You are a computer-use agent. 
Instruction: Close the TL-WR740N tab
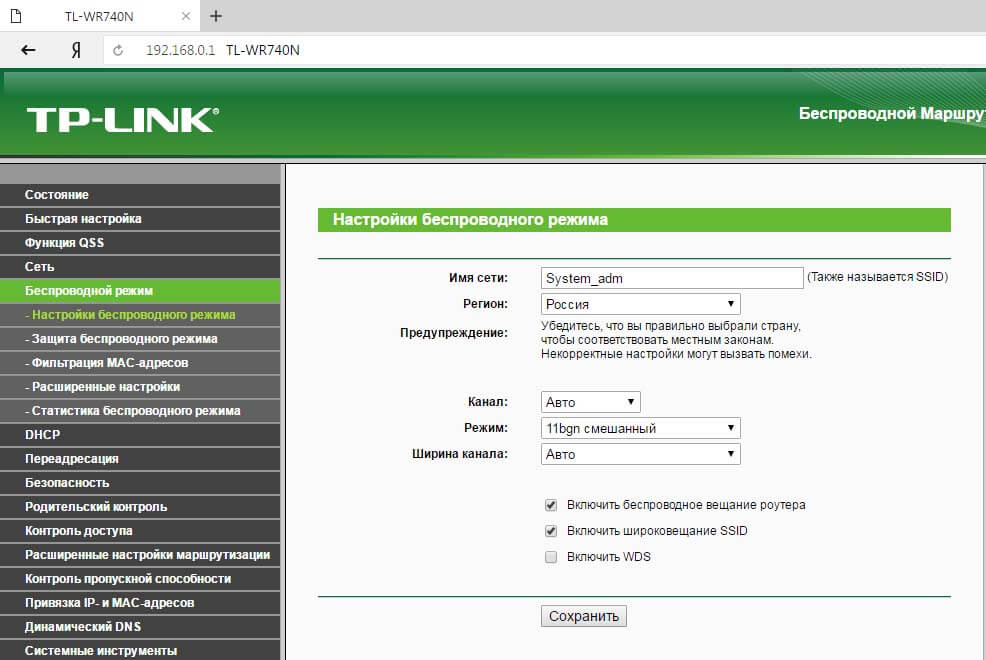coord(186,16)
